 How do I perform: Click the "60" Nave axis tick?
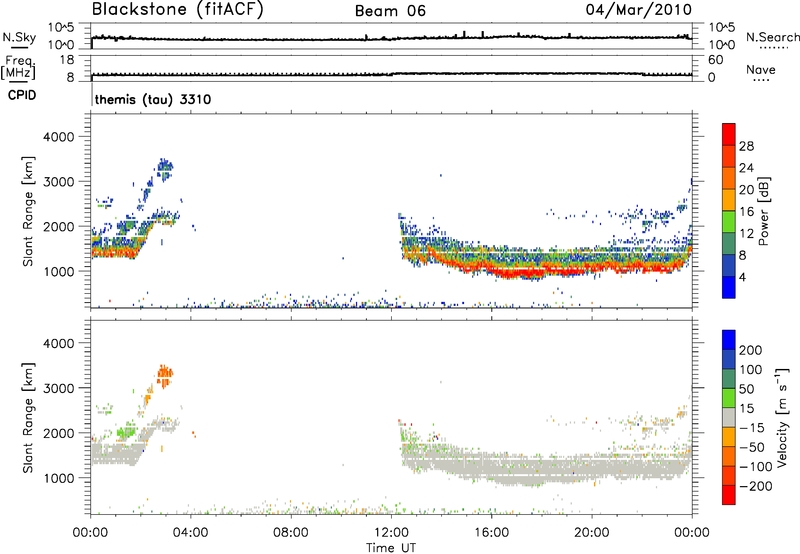coord(715,60)
